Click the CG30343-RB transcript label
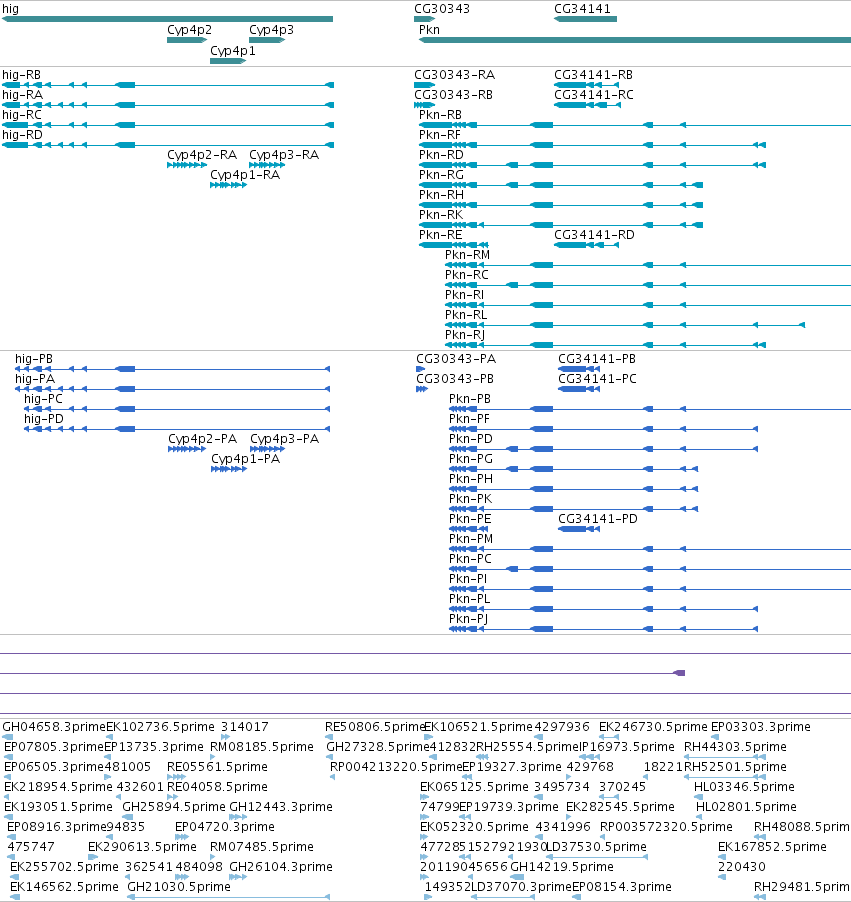 coord(453,95)
